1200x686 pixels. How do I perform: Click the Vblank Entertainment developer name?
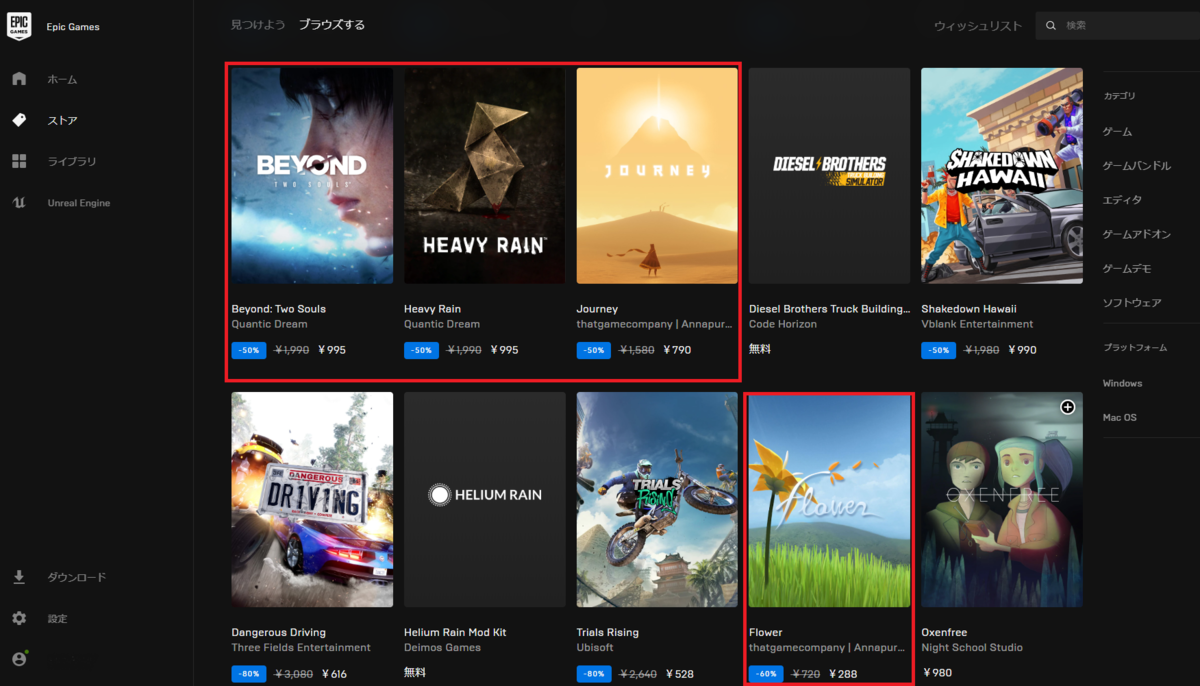(x=977, y=324)
